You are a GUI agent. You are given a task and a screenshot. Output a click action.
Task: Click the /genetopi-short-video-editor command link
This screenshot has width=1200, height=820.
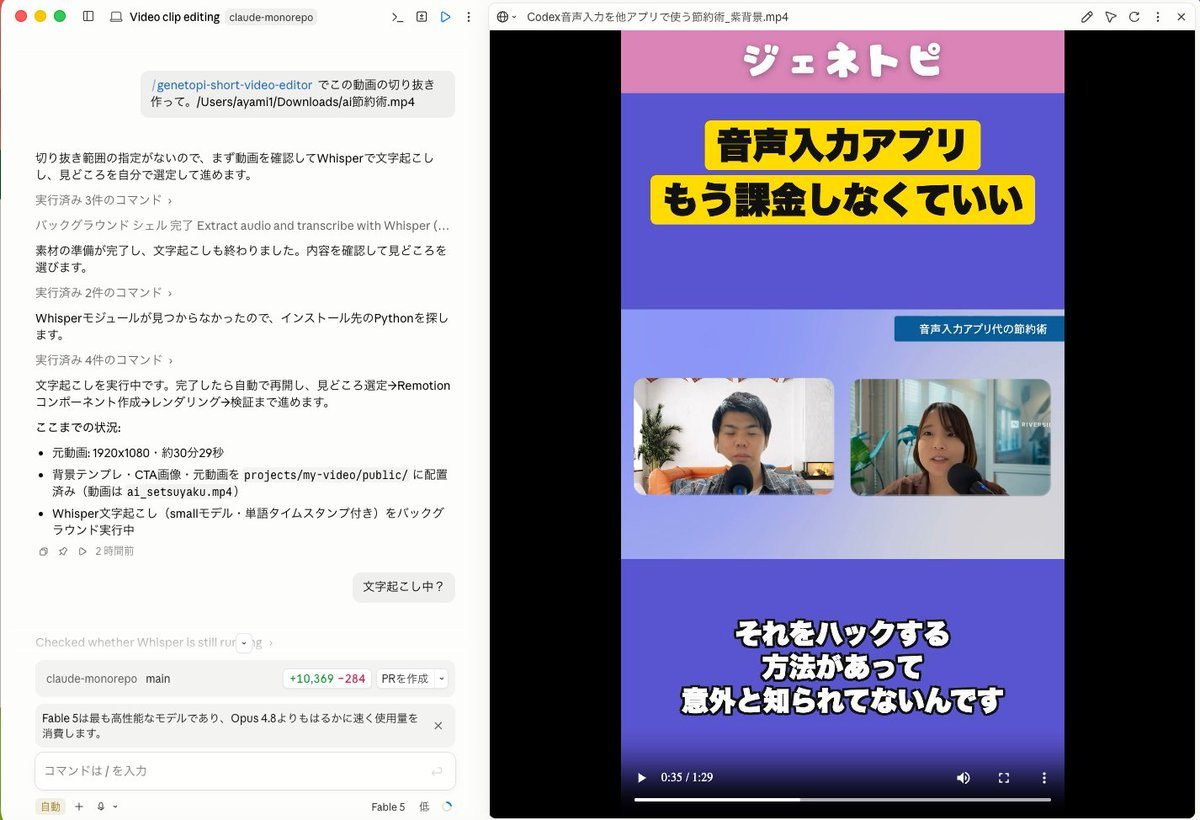232,85
